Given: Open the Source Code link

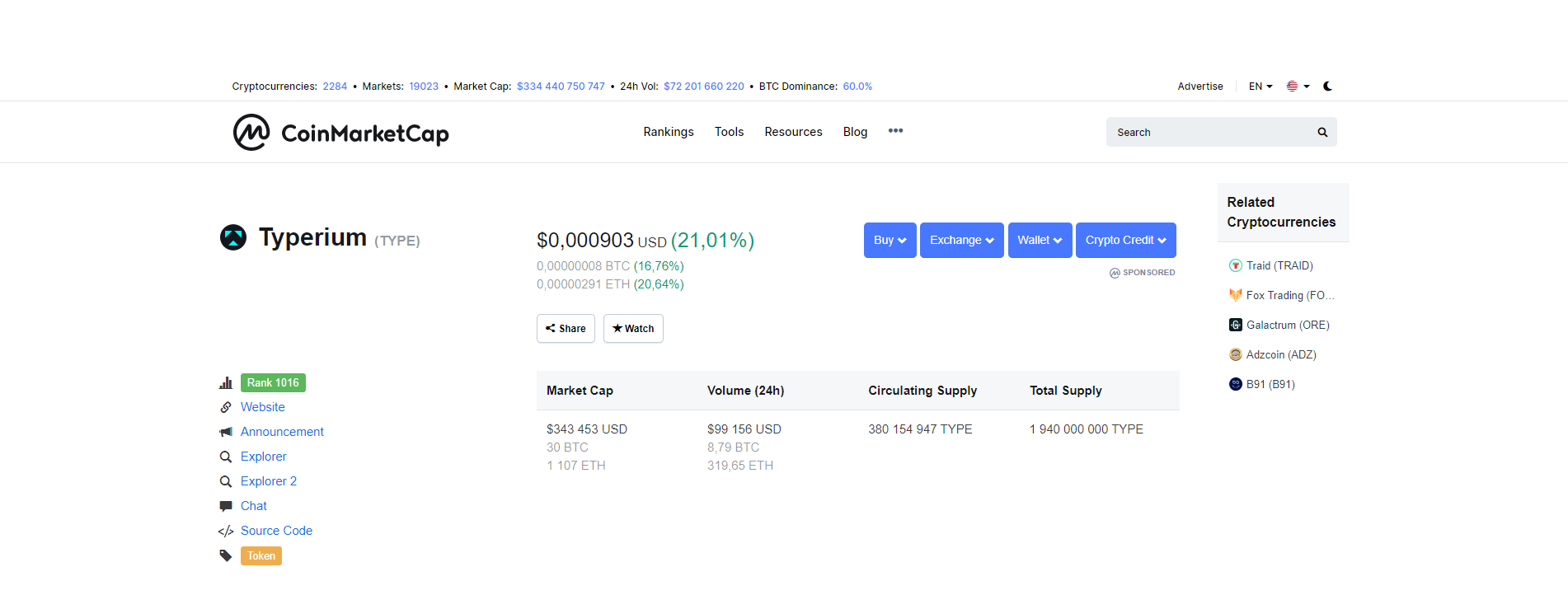Looking at the screenshot, I should 276,531.
